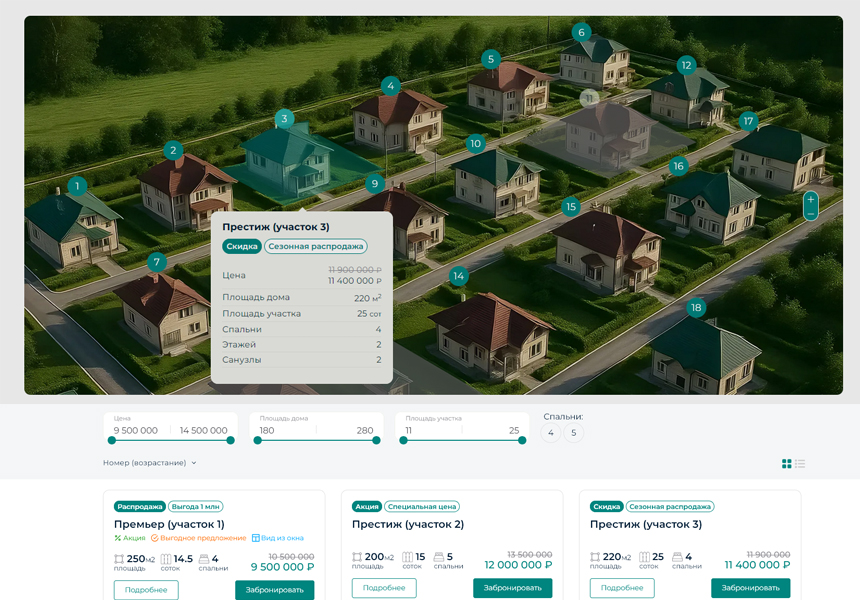Select plot marker 2 on map

[173, 150]
